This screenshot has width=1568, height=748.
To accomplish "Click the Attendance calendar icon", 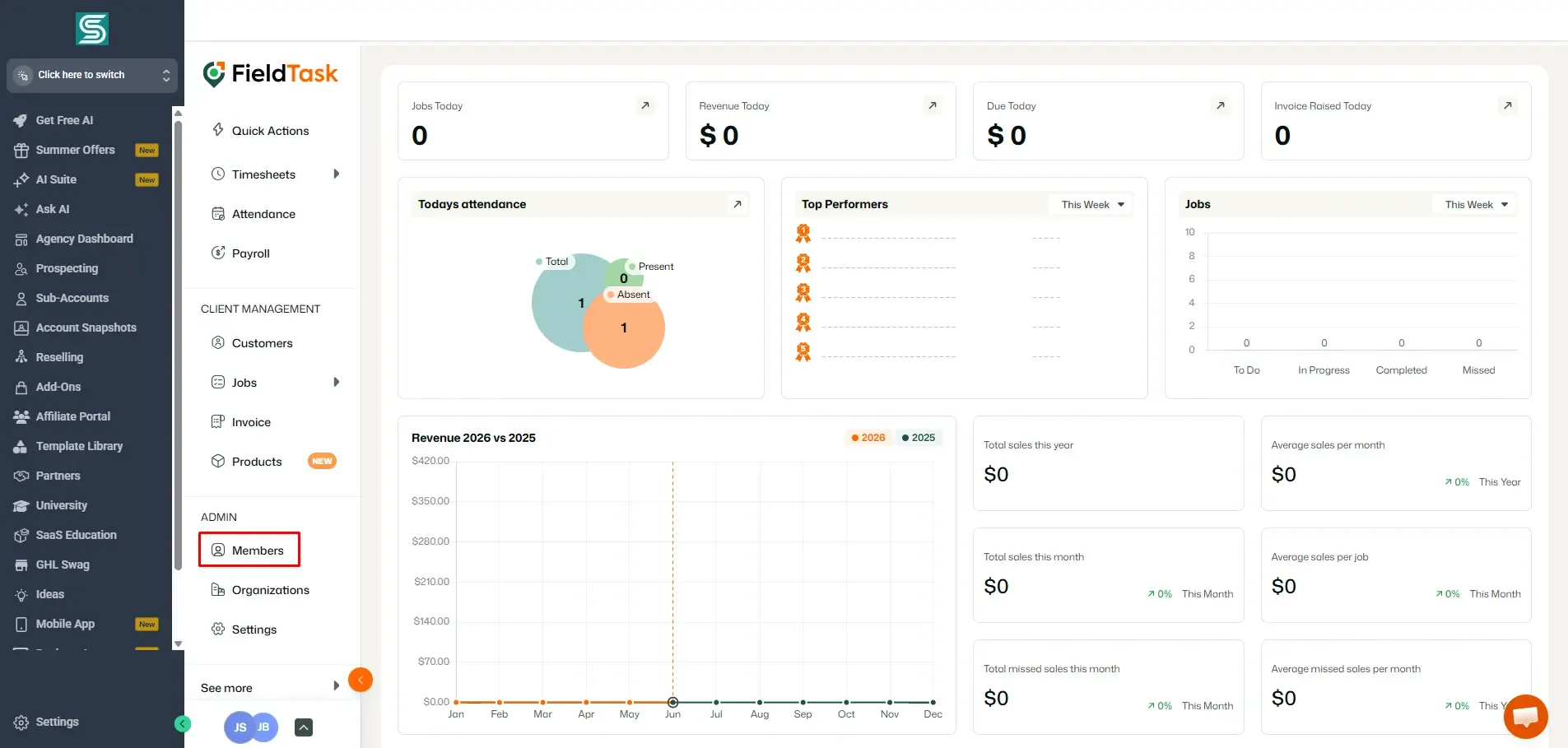I will click(x=218, y=214).
